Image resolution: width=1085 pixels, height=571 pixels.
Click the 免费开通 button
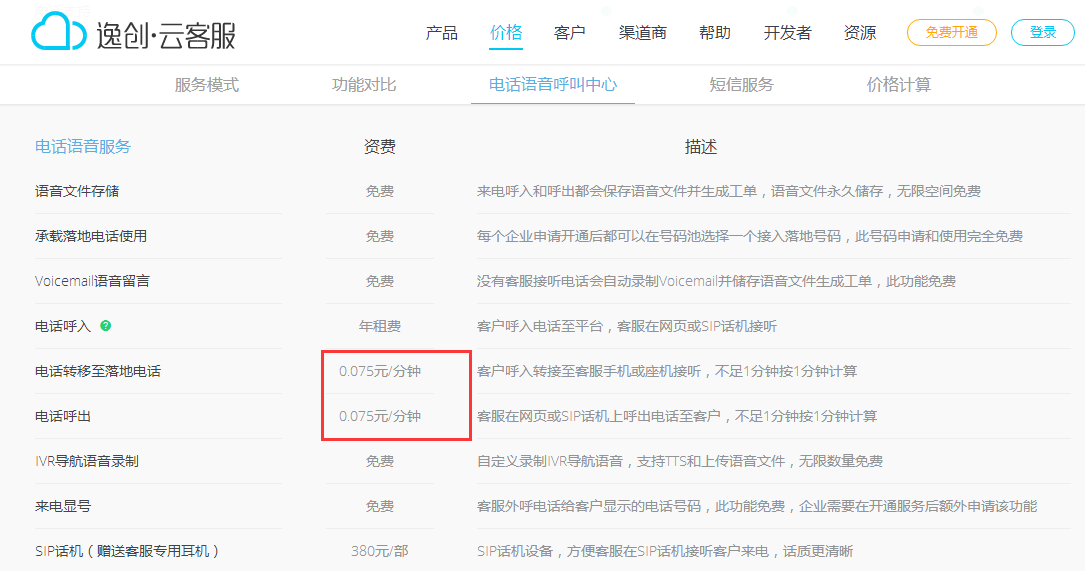951,33
